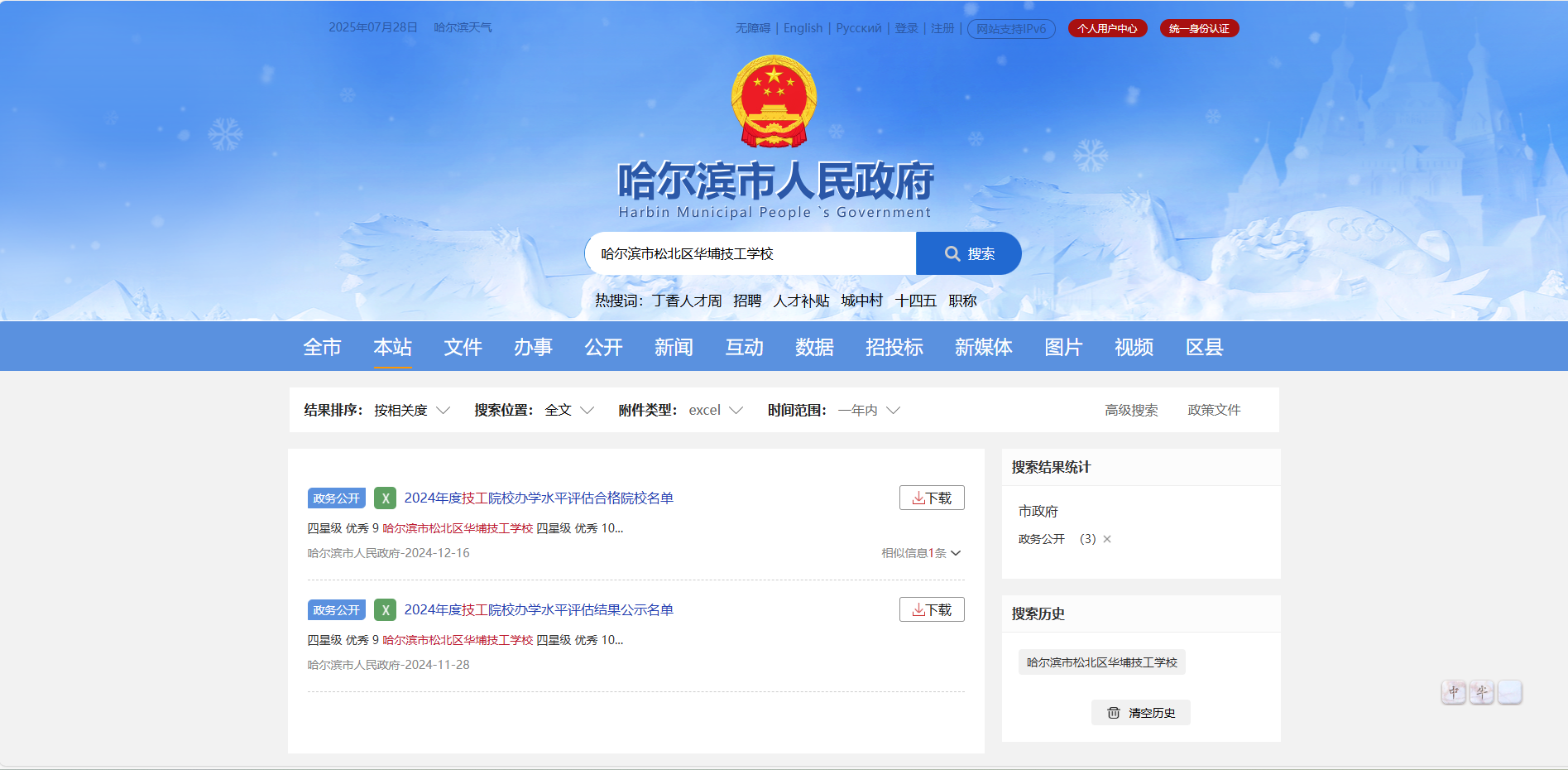The width and height of the screenshot is (1568, 770).
Task: Click the national emblem logo
Action: 774,101
